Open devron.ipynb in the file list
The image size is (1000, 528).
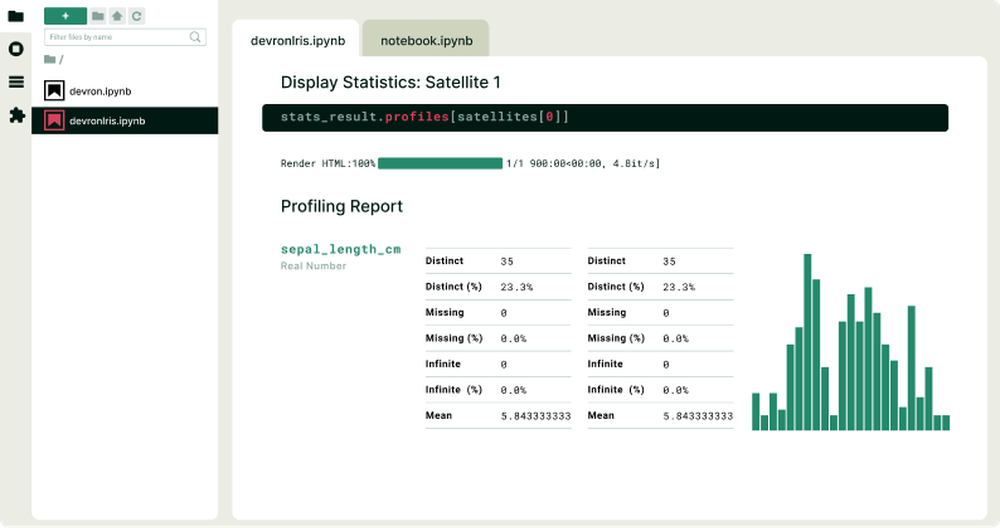[x=125, y=91]
